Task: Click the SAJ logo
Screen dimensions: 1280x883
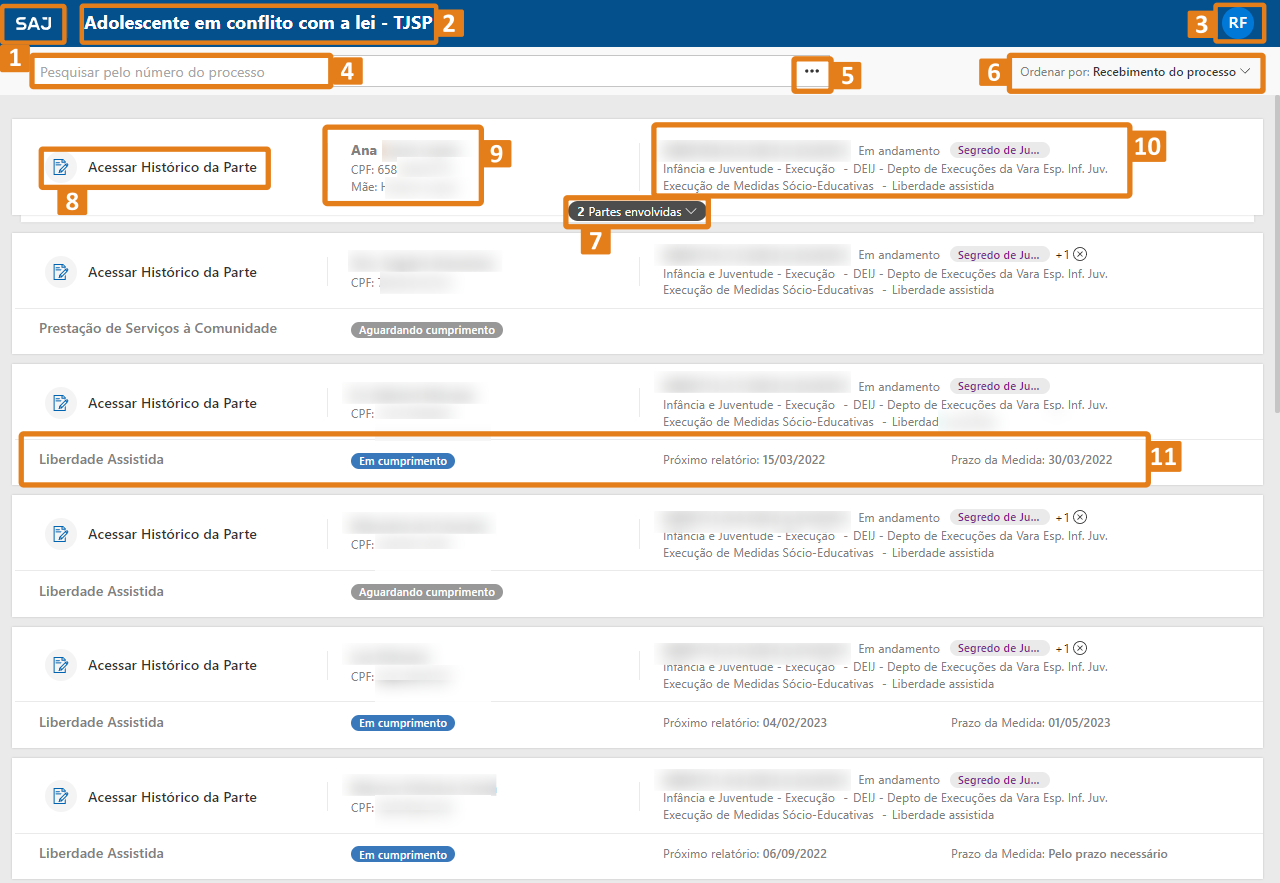Action: pyautogui.click(x=34, y=23)
